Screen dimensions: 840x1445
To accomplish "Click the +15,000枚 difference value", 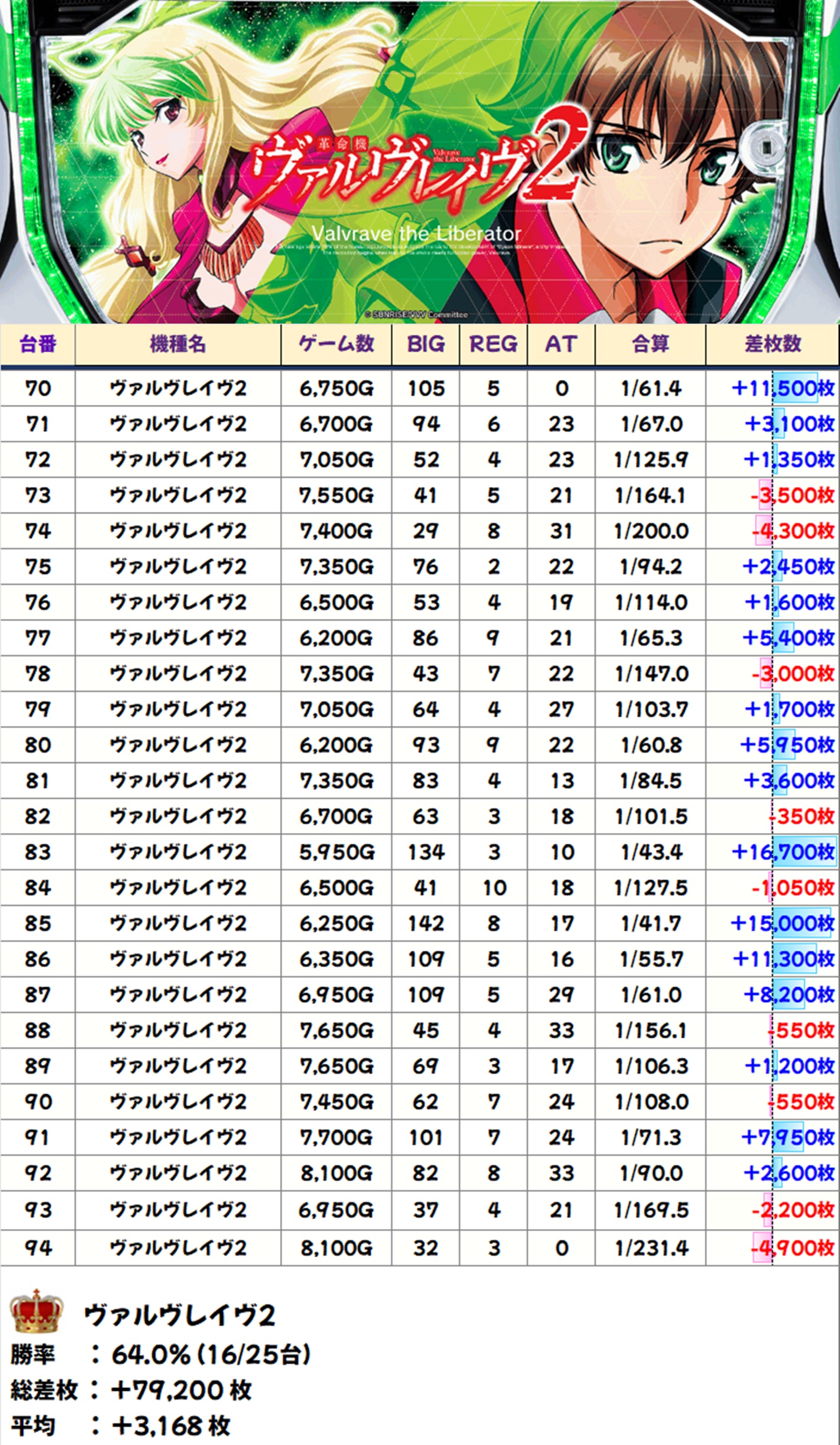I will [782, 923].
